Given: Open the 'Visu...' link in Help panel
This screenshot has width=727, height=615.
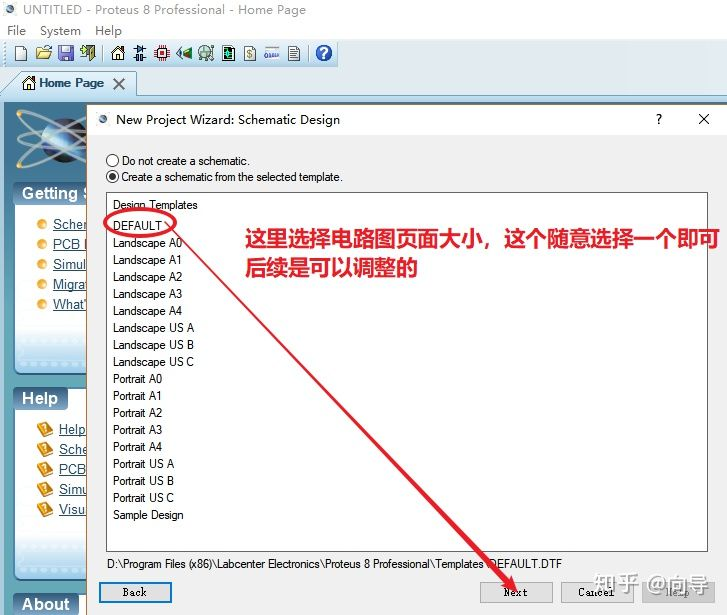Looking at the screenshot, I should 72,509.
